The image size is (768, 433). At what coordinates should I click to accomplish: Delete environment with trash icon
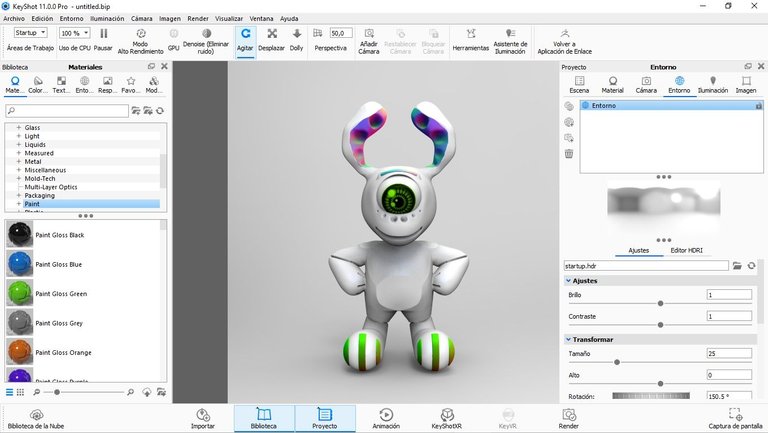pyautogui.click(x=569, y=154)
